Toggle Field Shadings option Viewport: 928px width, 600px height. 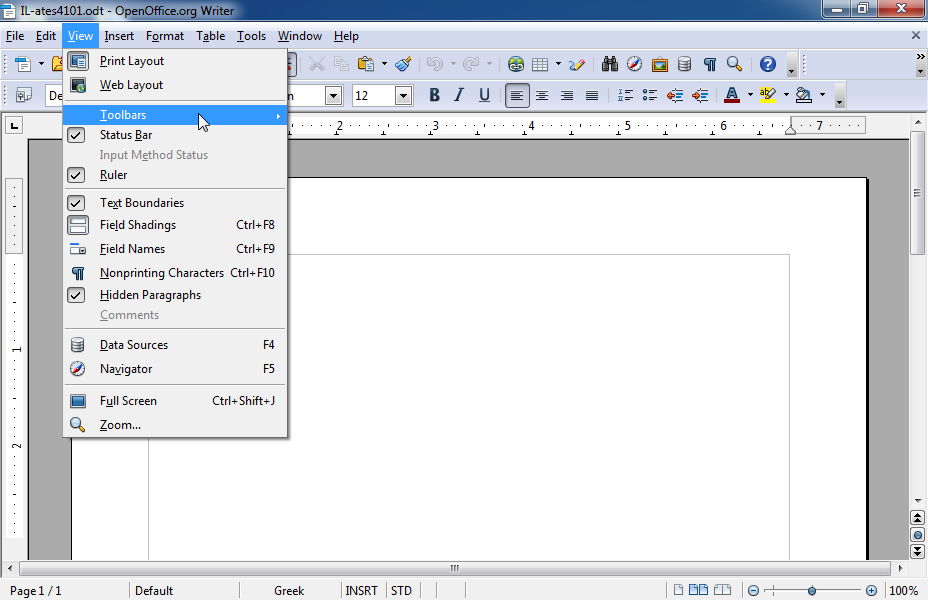coord(175,225)
